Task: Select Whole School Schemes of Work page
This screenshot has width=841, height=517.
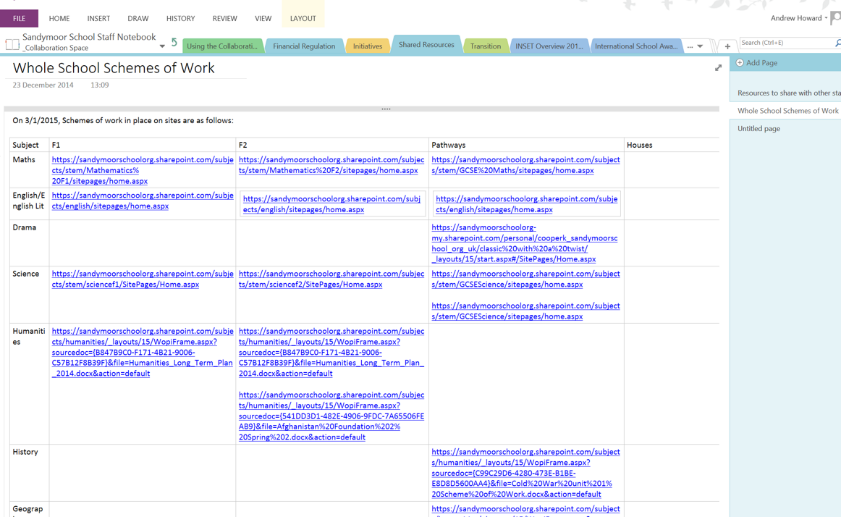Action: pyautogui.click(x=786, y=110)
